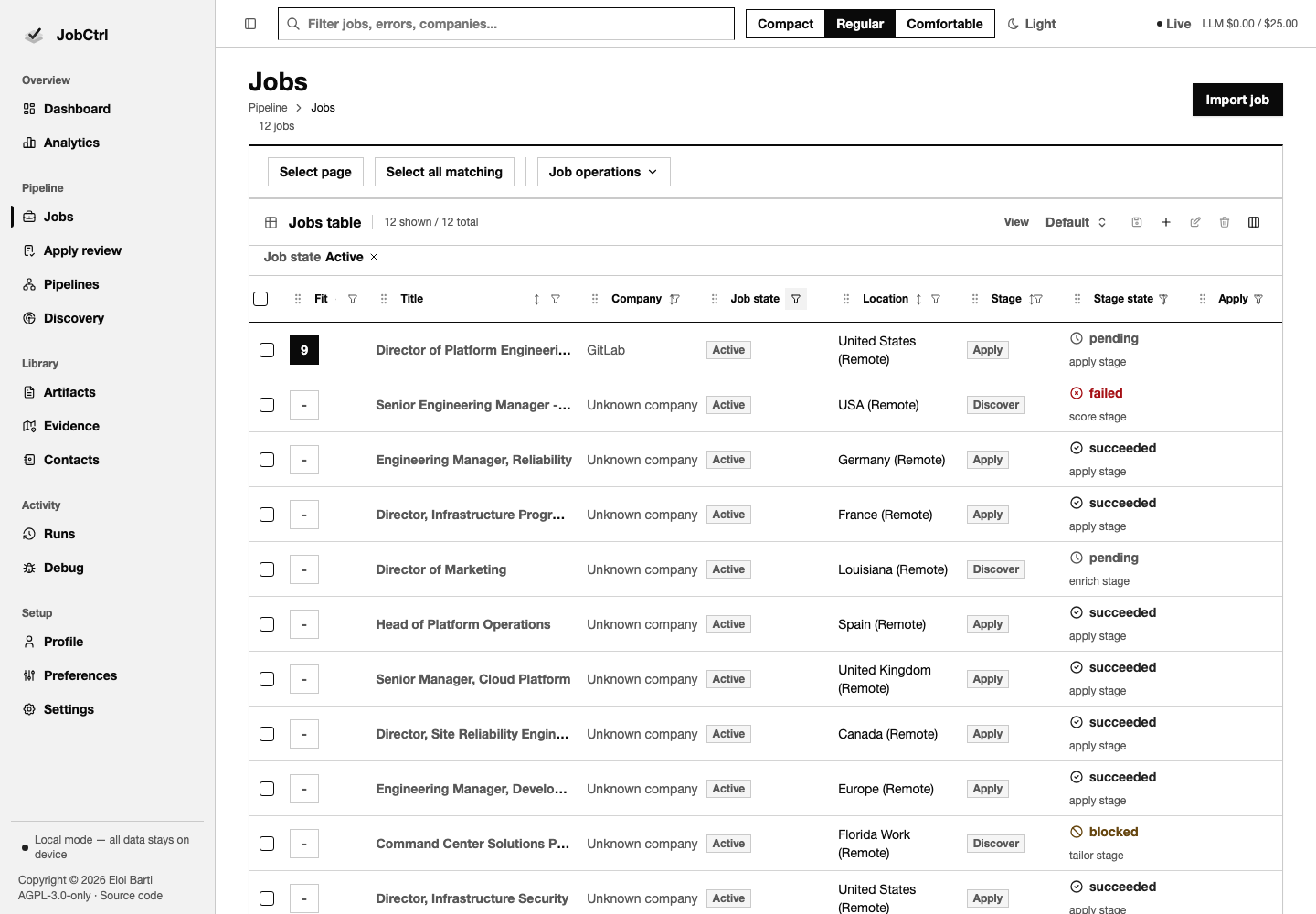Open Dashboard in the sidebar

click(x=108, y=109)
